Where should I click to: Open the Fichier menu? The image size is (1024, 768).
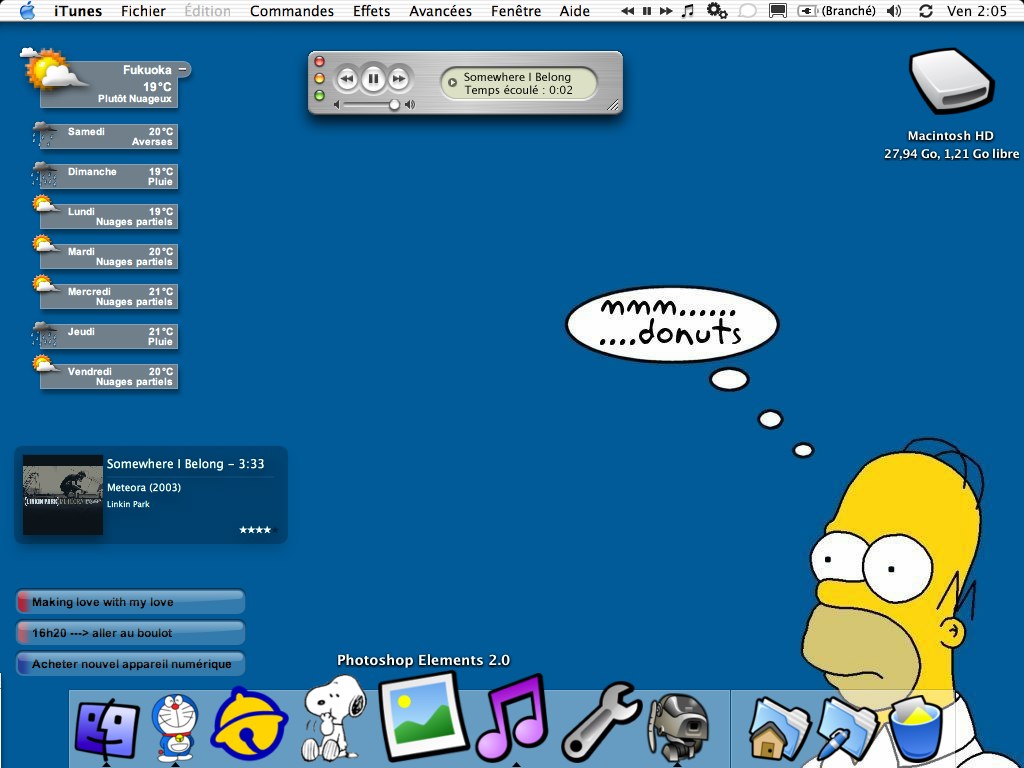pos(143,11)
